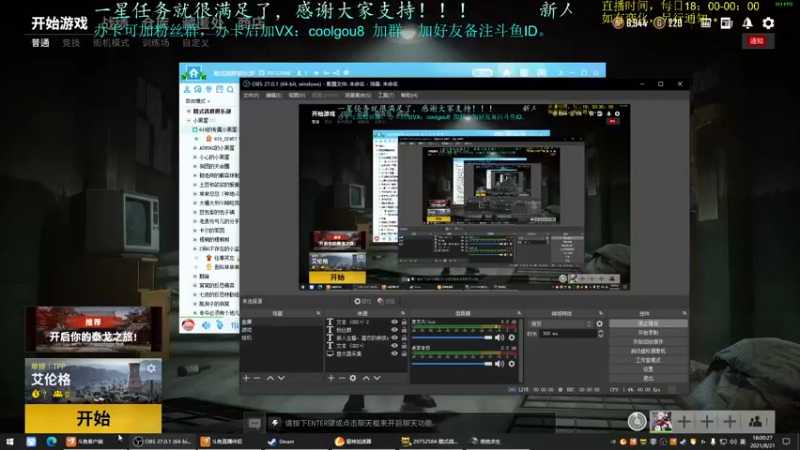Open the microphone audio settings gear

pyautogui.click(x=512, y=337)
